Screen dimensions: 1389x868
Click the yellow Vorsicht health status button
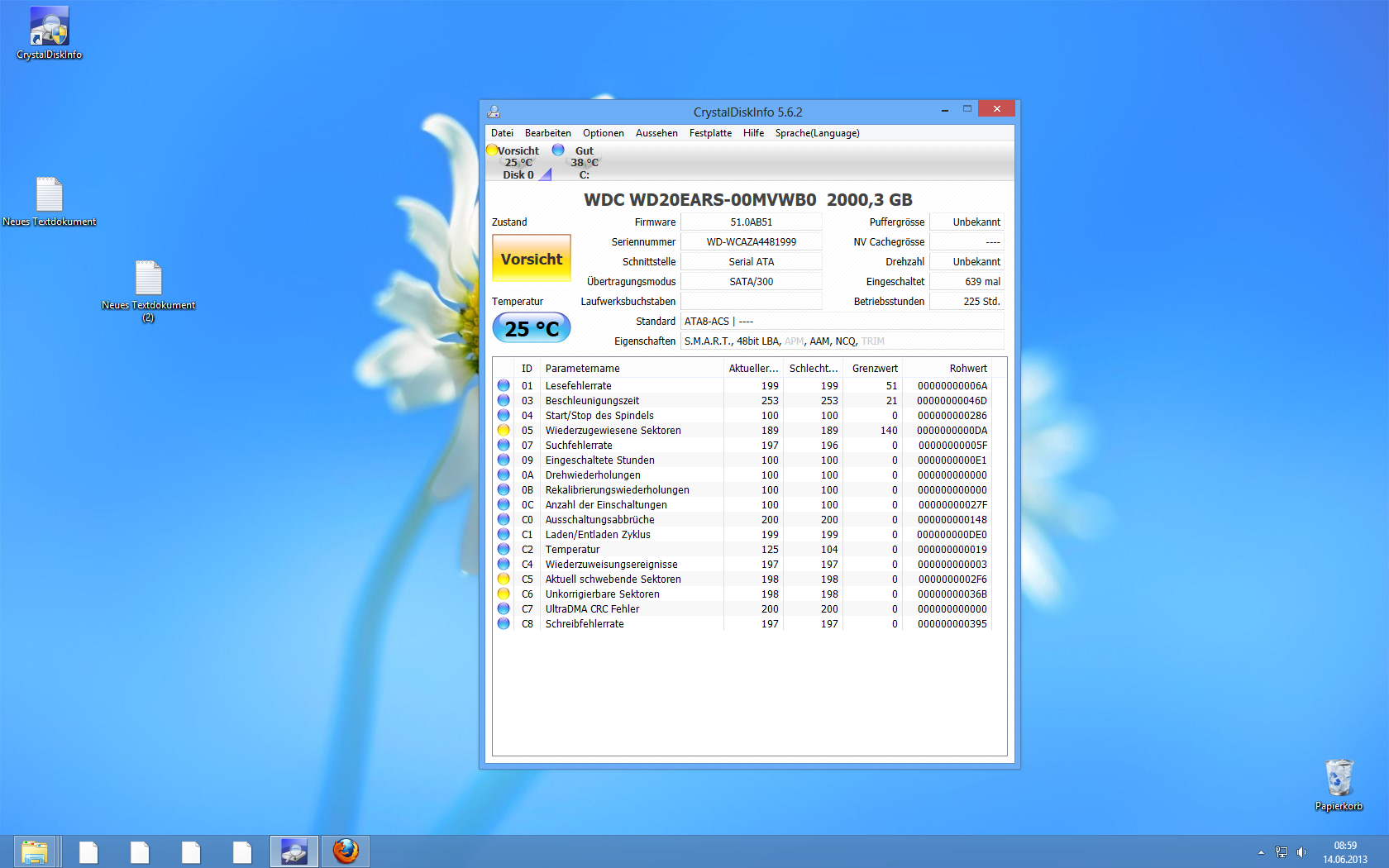pyautogui.click(x=532, y=260)
